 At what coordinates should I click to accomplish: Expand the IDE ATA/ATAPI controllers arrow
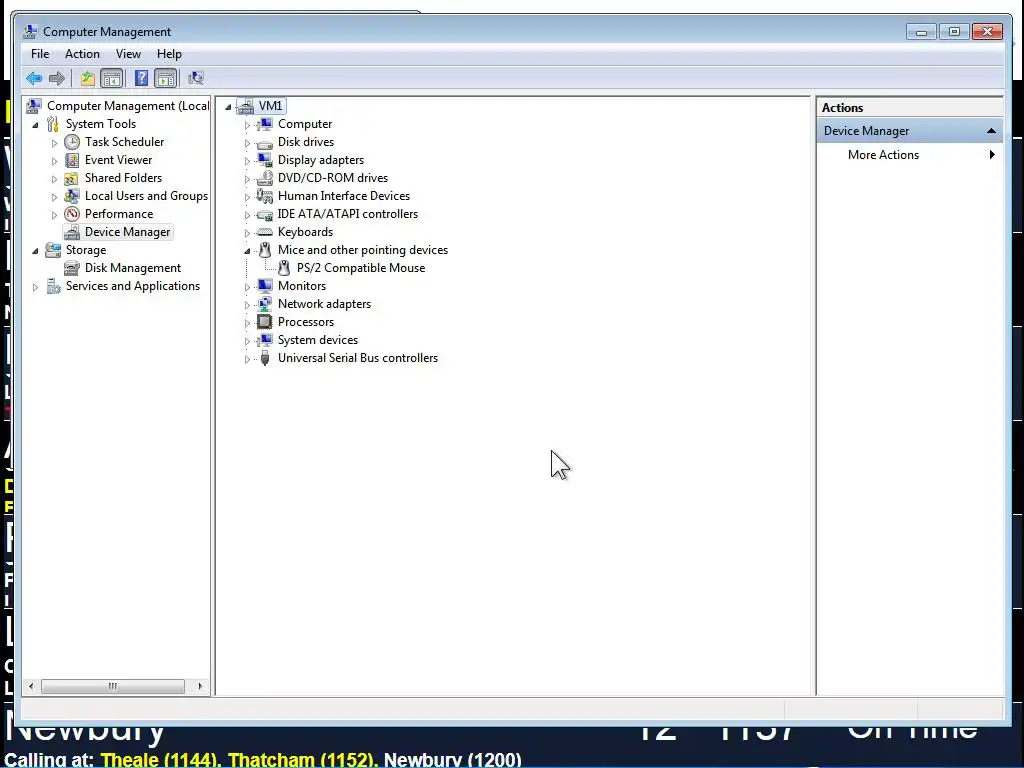tap(247, 215)
